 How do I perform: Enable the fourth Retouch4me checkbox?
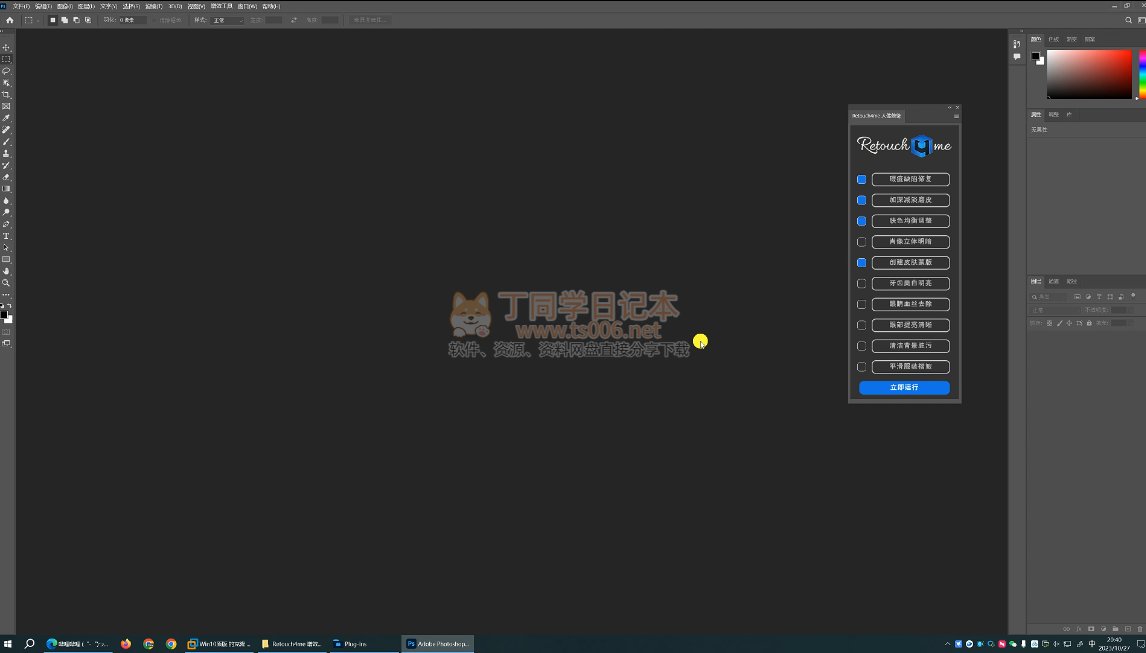(x=861, y=242)
